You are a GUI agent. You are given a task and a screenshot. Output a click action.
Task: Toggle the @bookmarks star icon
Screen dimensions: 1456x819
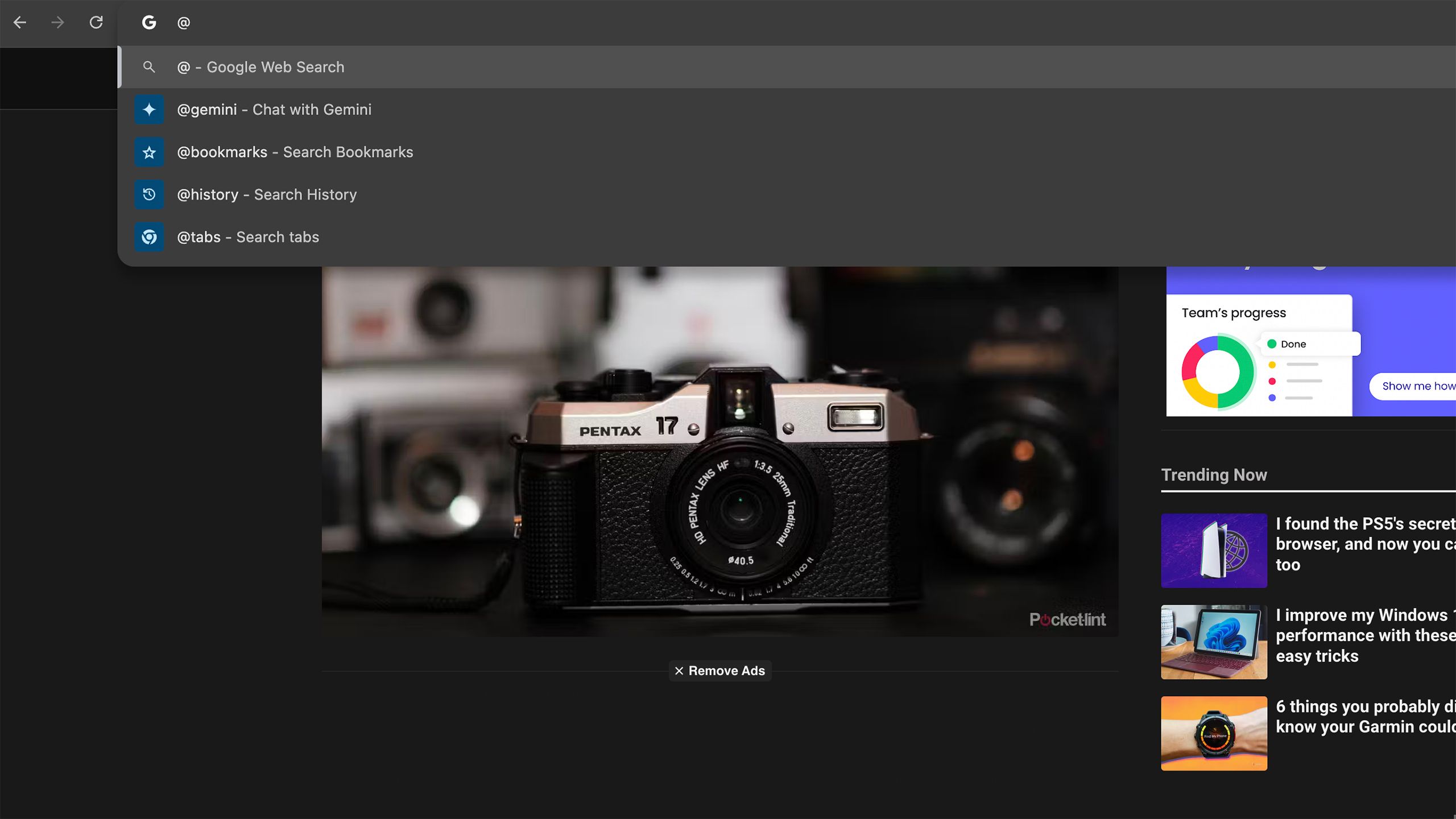click(149, 152)
